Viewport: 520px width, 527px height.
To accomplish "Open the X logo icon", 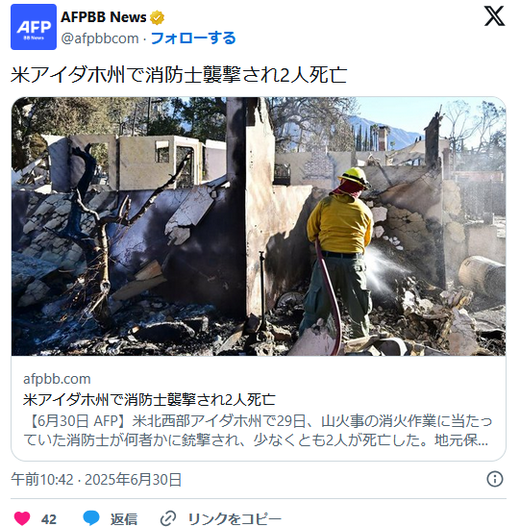I will pos(494,16).
